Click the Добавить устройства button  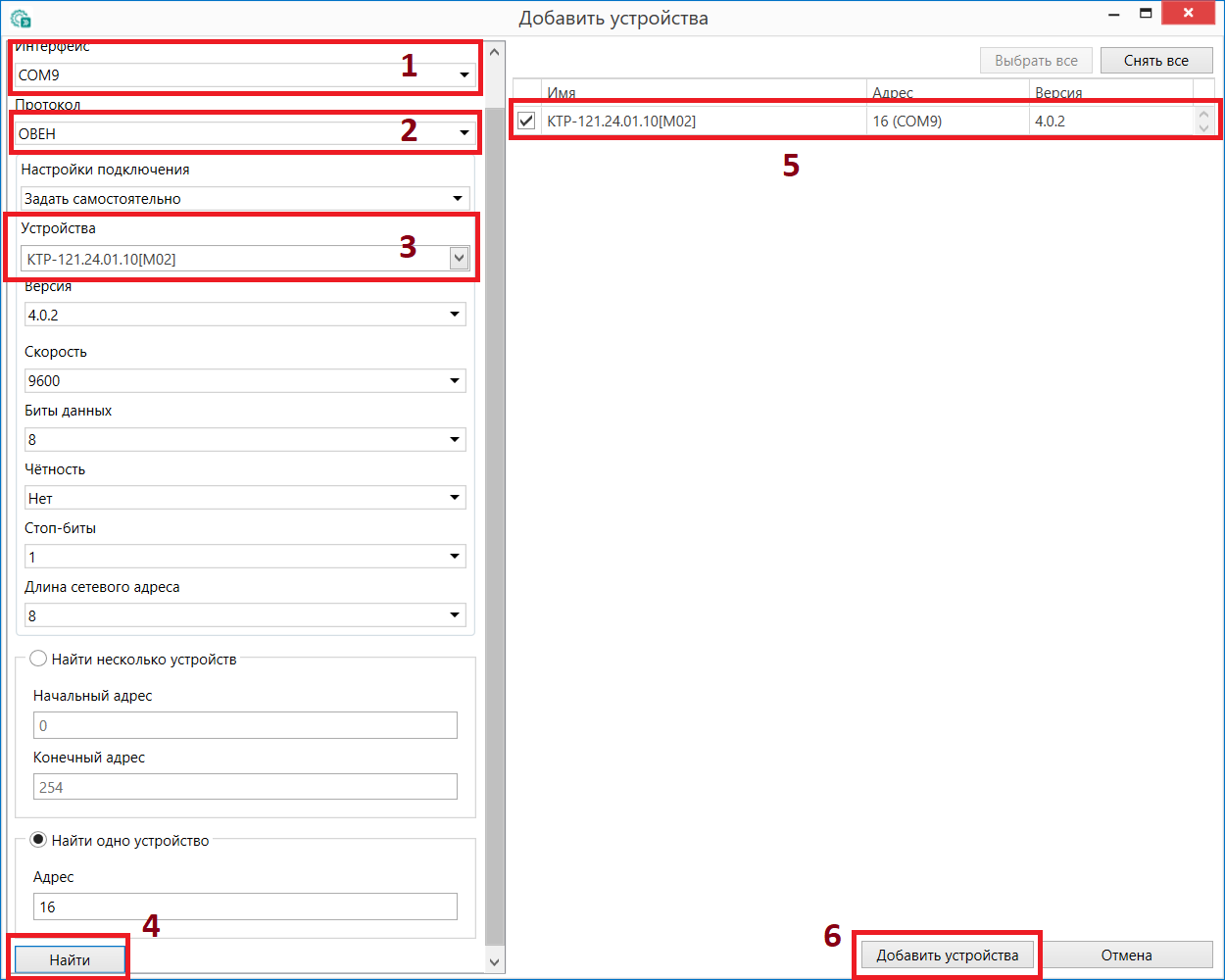click(947, 955)
